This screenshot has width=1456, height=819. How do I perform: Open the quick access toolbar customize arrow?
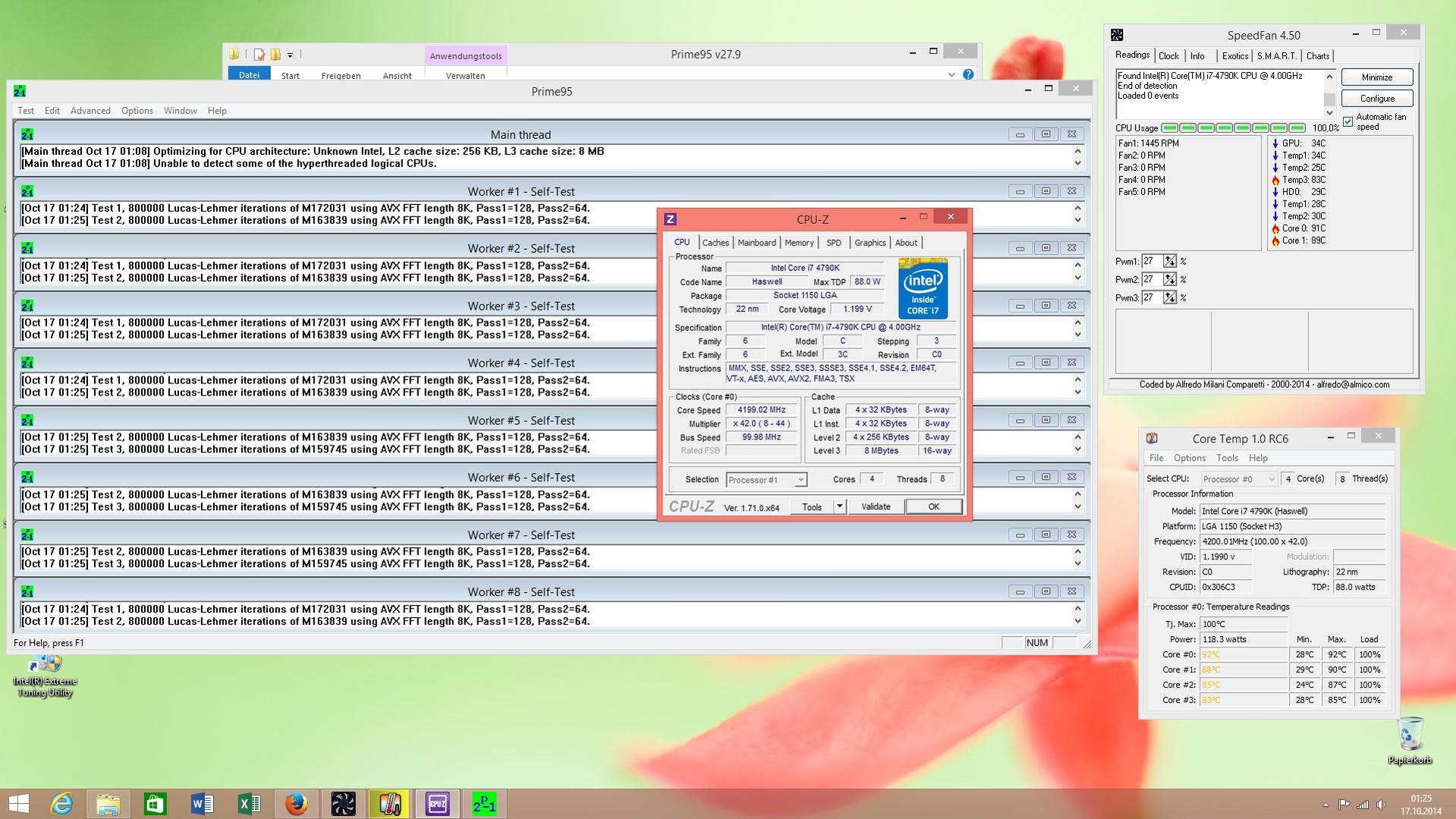(x=290, y=55)
